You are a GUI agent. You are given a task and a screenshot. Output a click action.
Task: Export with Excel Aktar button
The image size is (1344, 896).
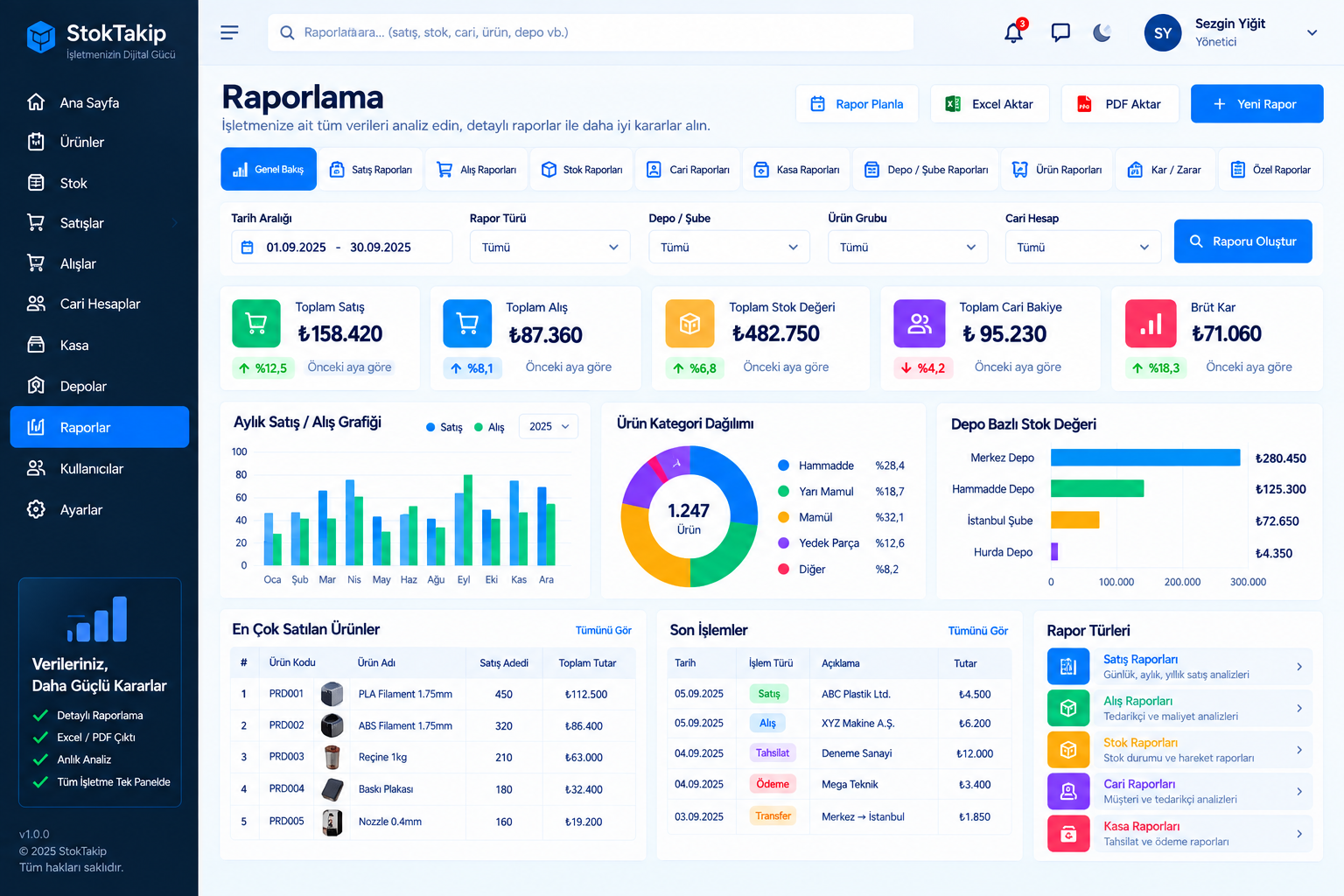(x=990, y=104)
